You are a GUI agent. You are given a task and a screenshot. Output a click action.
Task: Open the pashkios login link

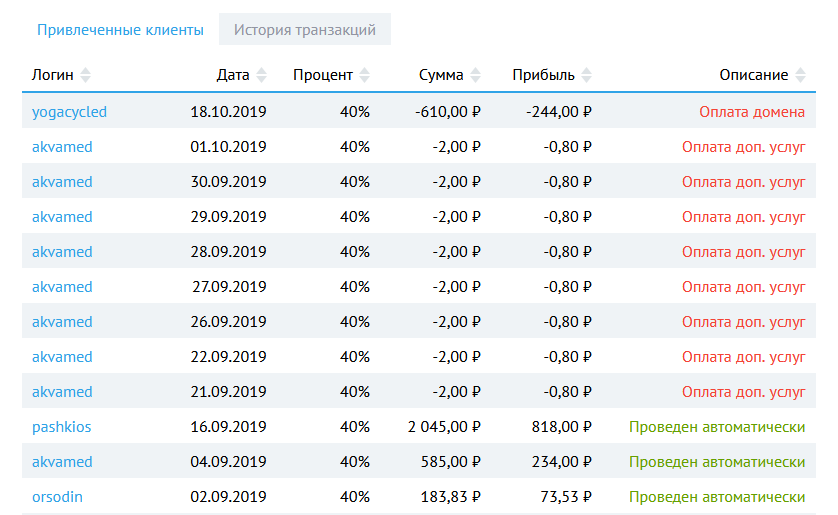point(61,427)
